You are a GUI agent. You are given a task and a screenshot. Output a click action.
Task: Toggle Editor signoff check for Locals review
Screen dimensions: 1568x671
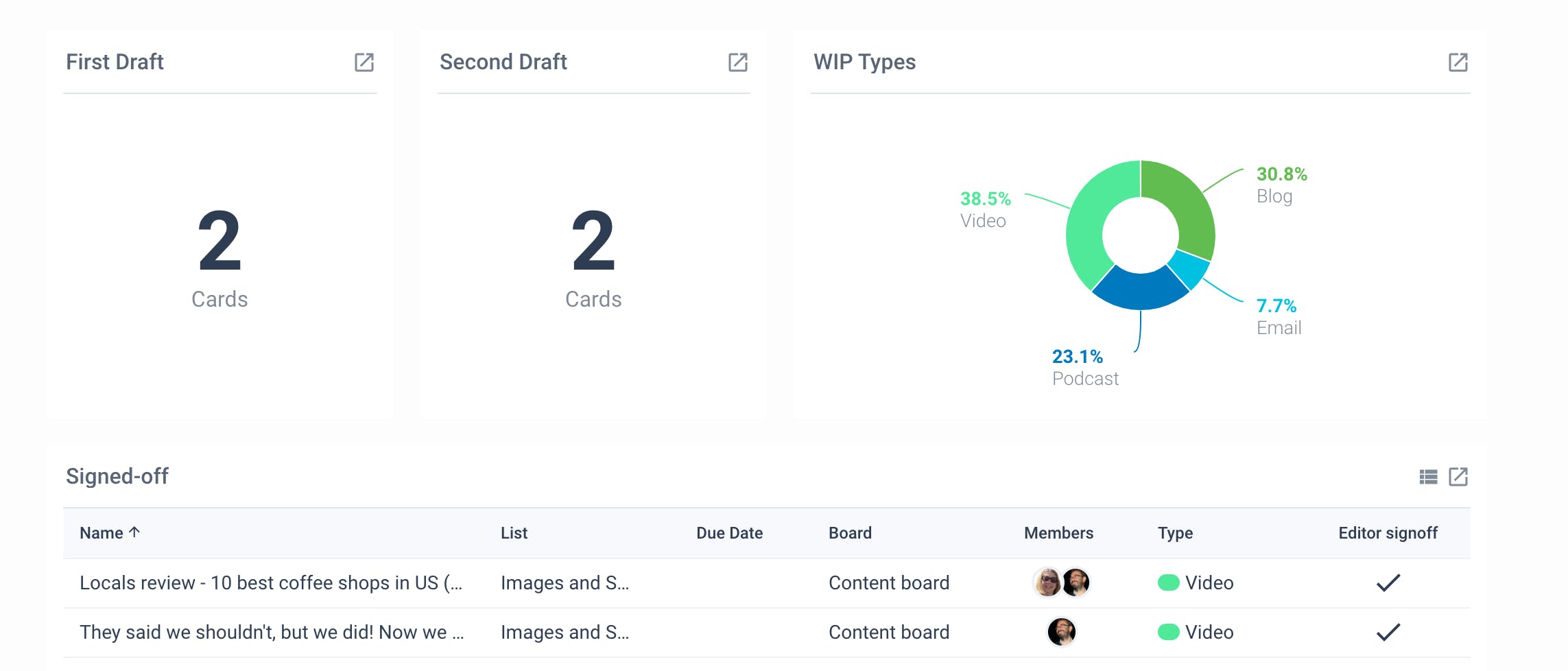(x=1388, y=582)
